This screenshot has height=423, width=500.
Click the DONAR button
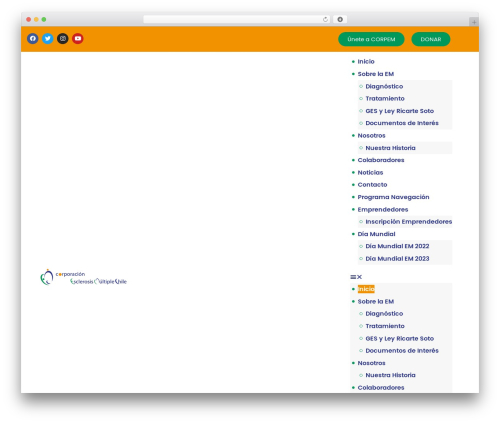(x=431, y=39)
